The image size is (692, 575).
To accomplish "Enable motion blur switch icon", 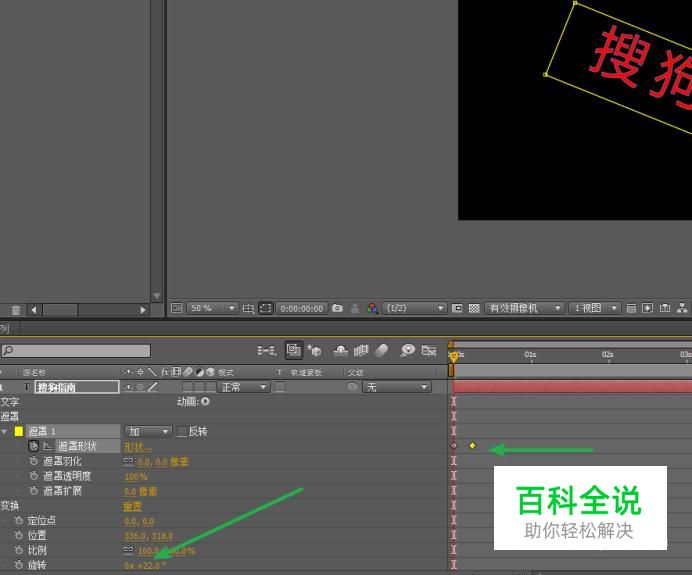I will (x=381, y=350).
